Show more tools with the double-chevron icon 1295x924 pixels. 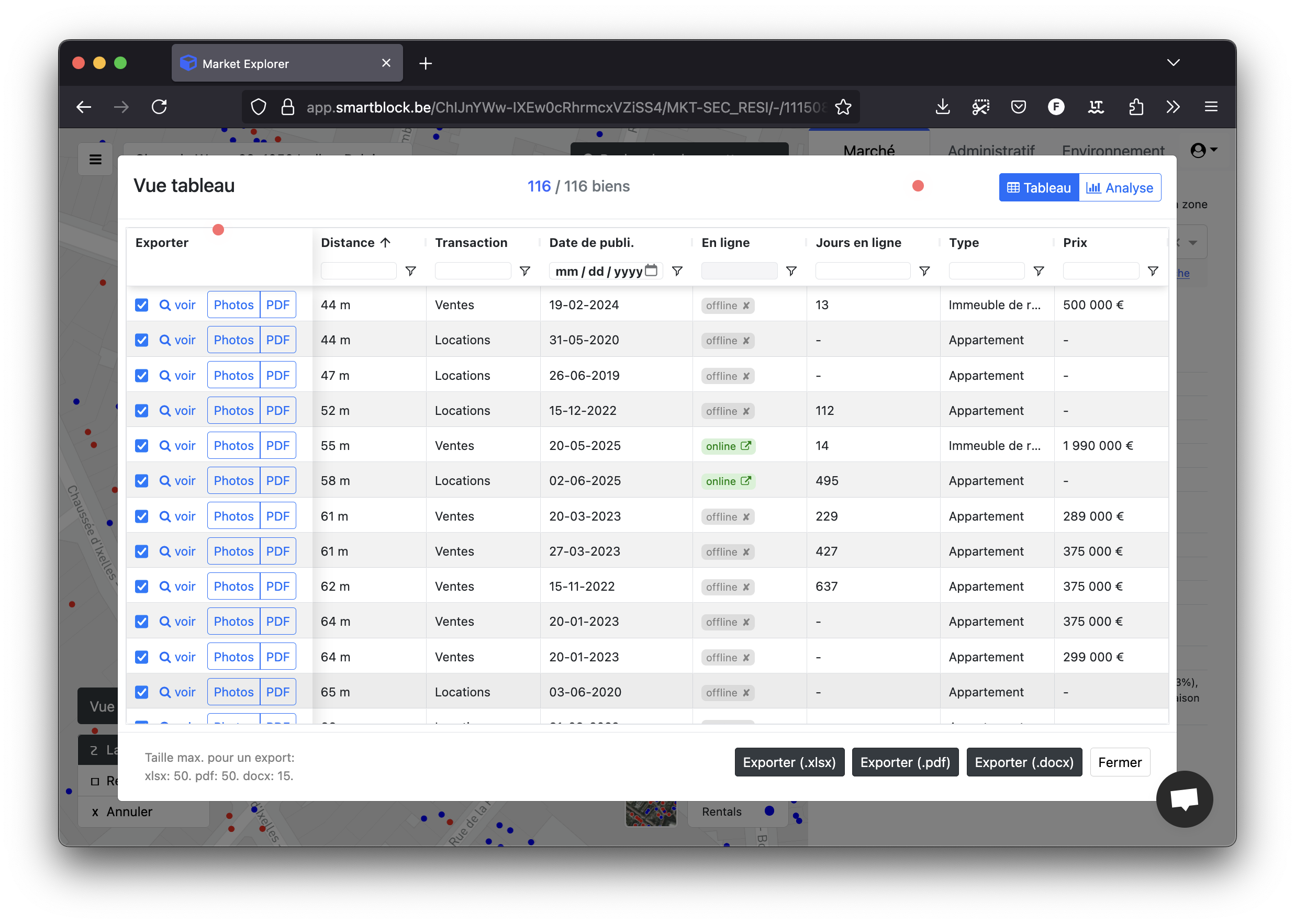1173,106
